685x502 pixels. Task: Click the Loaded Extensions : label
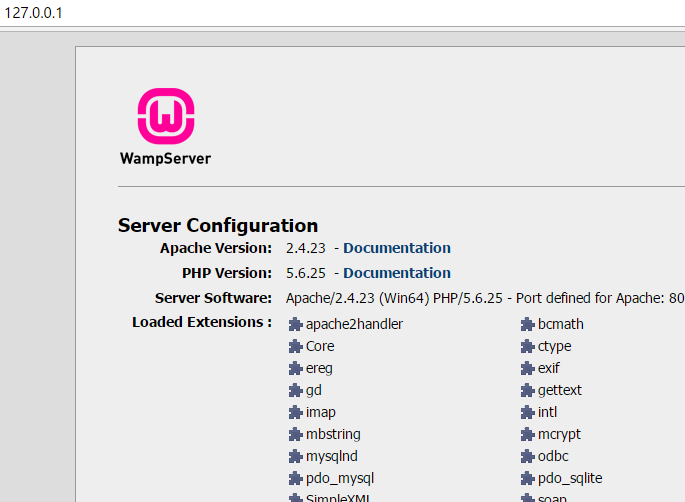202,322
